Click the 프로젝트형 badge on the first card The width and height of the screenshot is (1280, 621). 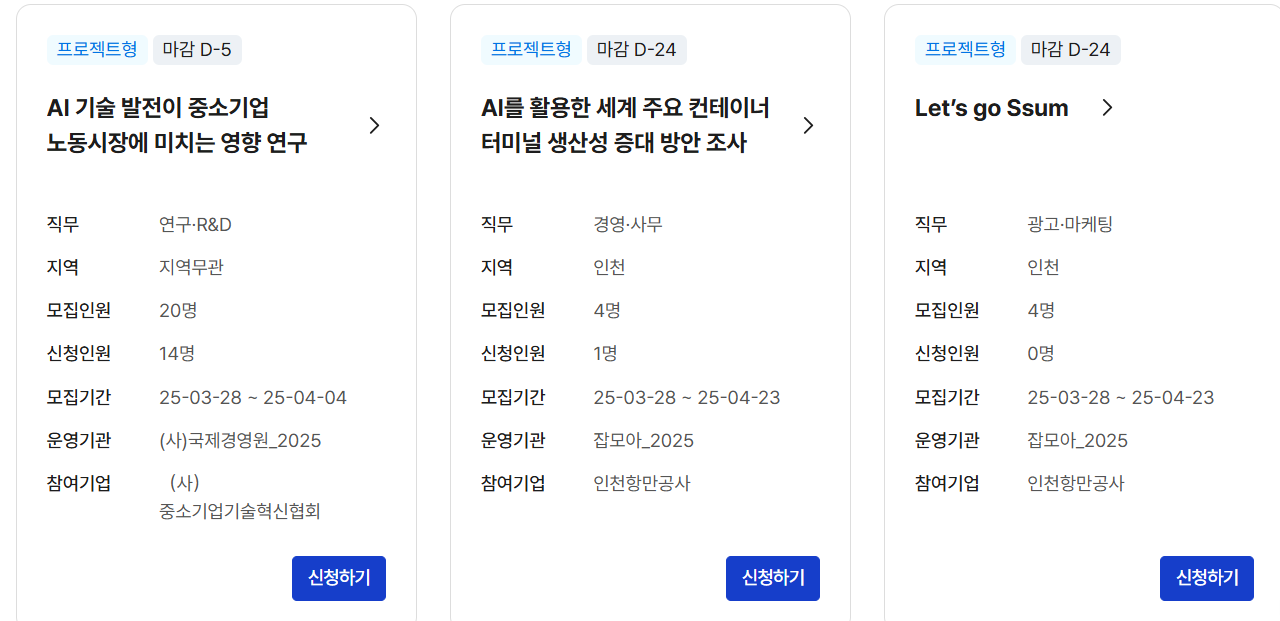tap(97, 49)
